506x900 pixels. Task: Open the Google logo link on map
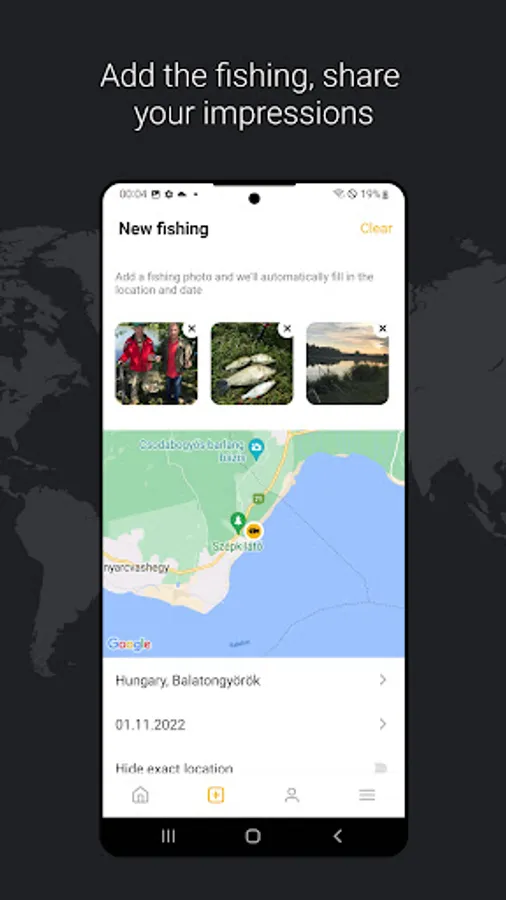click(129, 645)
